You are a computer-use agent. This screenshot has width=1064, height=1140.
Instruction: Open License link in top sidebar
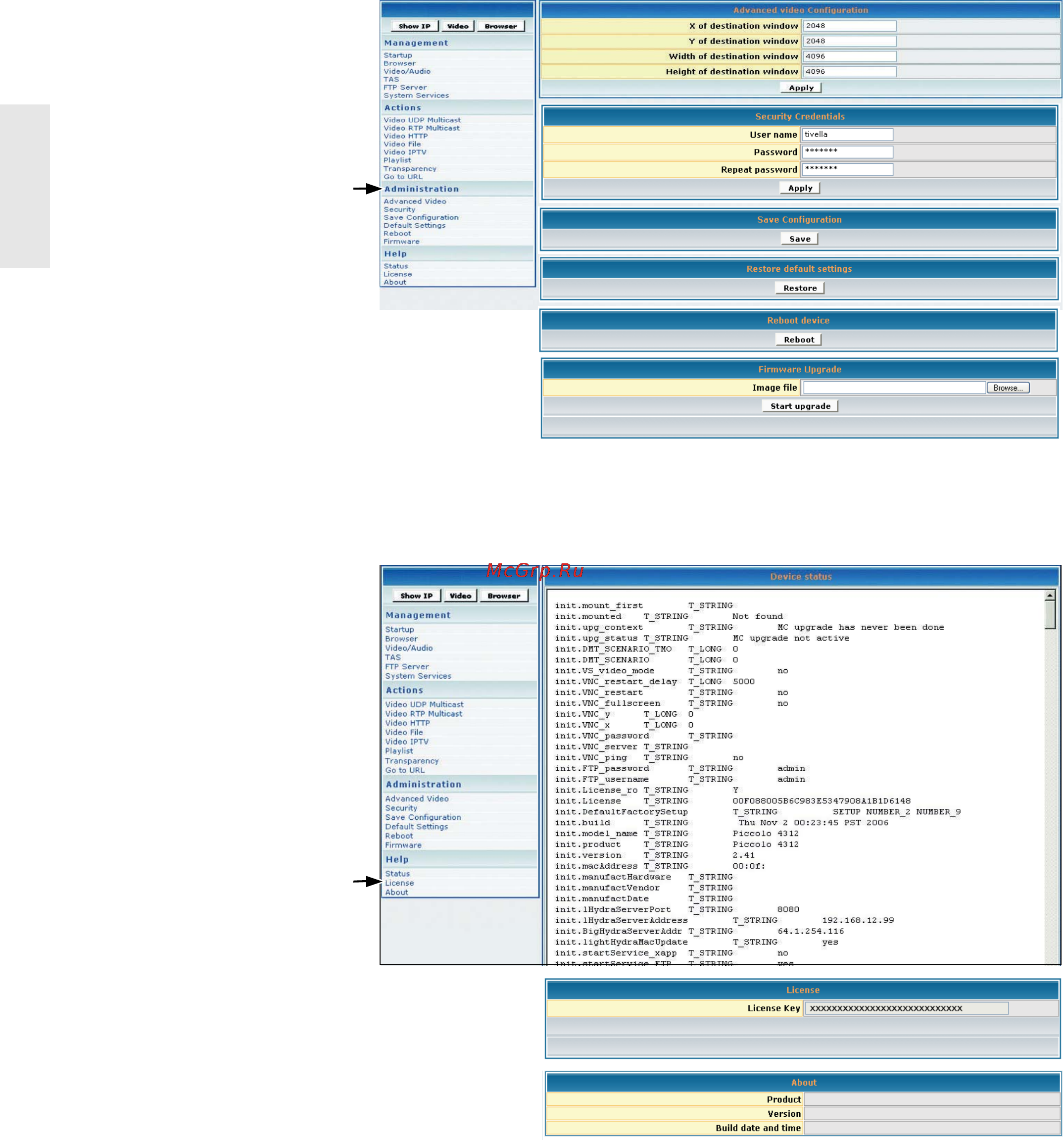pyautogui.click(x=397, y=275)
